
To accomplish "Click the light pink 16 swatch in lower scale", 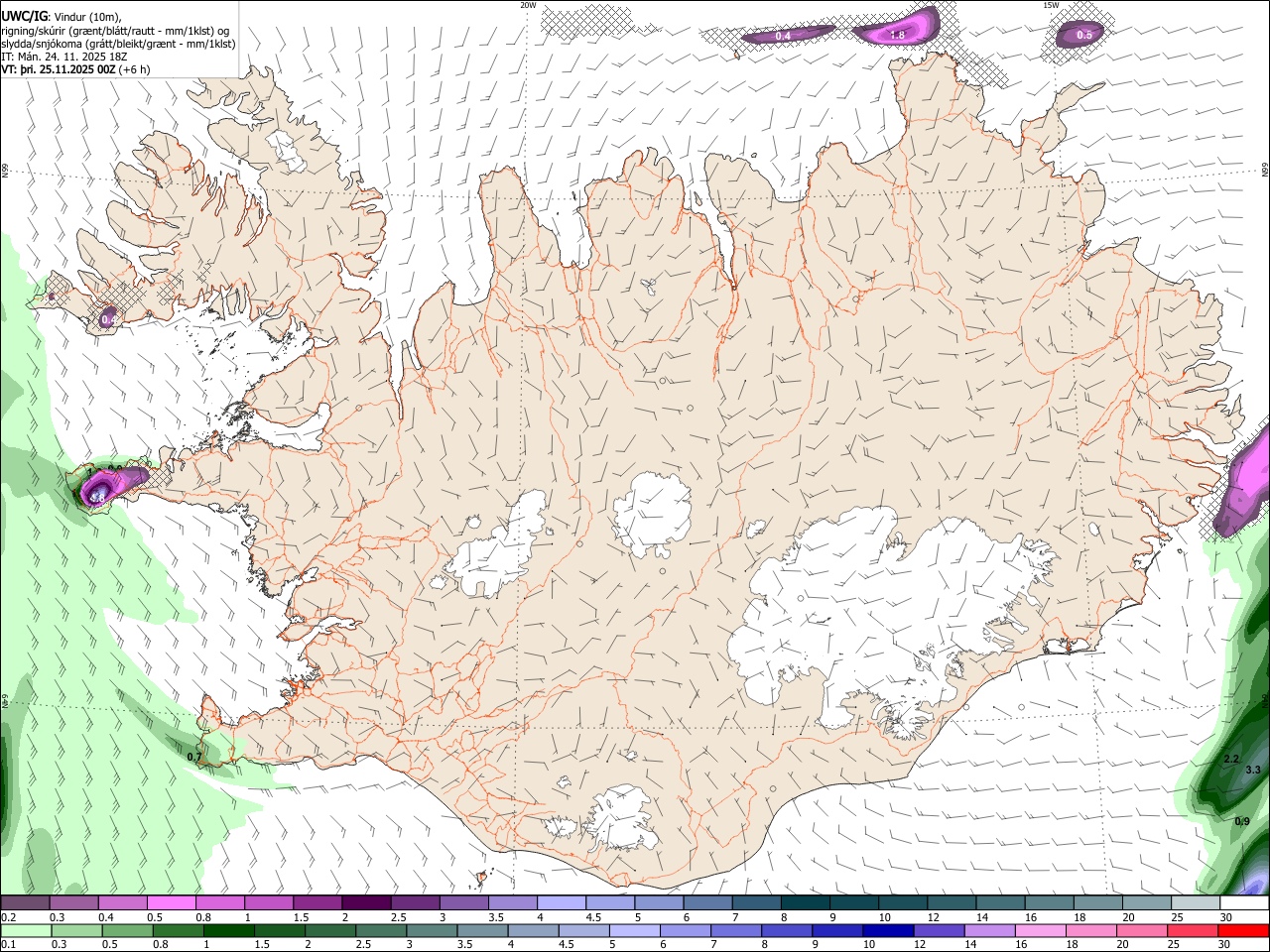I will tap(1041, 931).
